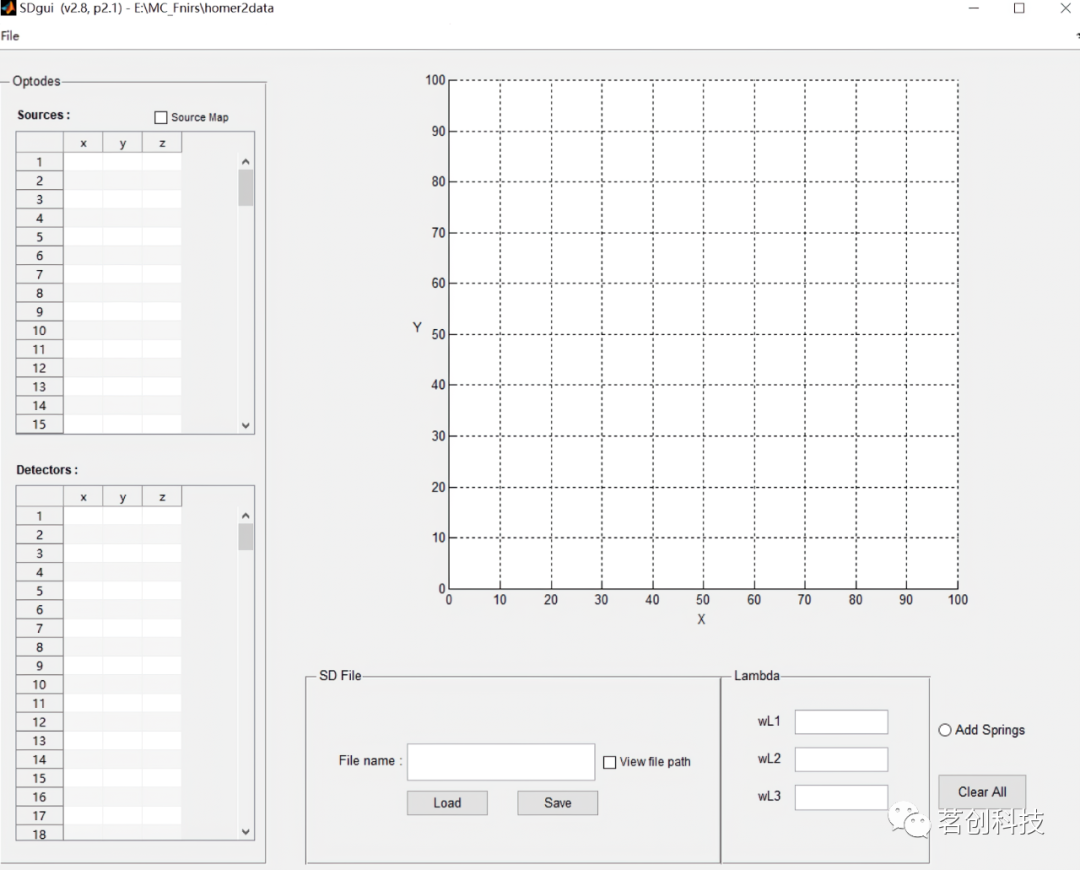The width and height of the screenshot is (1080, 870).
Task: Select row 15 header in Sources table
Action: [39, 424]
